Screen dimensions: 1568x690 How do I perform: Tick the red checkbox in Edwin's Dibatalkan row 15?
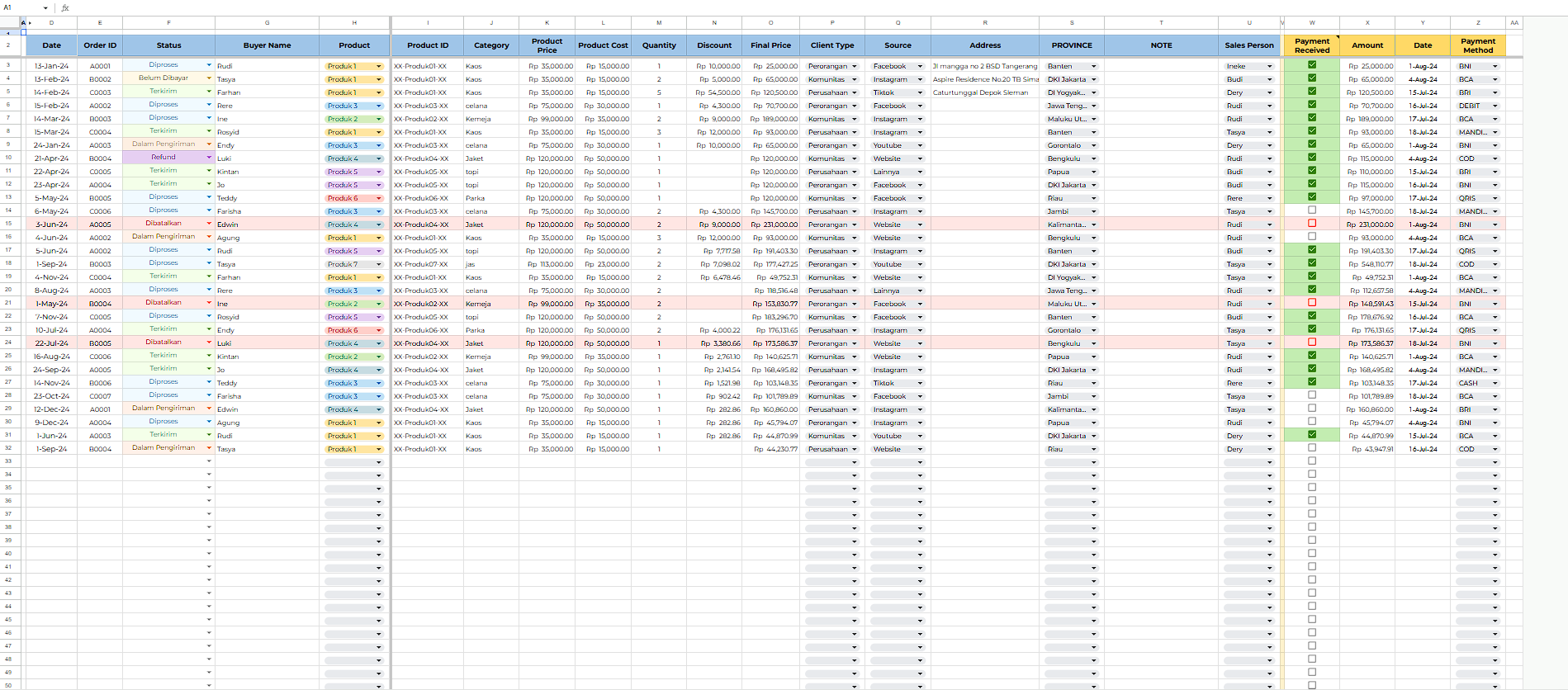click(x=1311, y=224)
